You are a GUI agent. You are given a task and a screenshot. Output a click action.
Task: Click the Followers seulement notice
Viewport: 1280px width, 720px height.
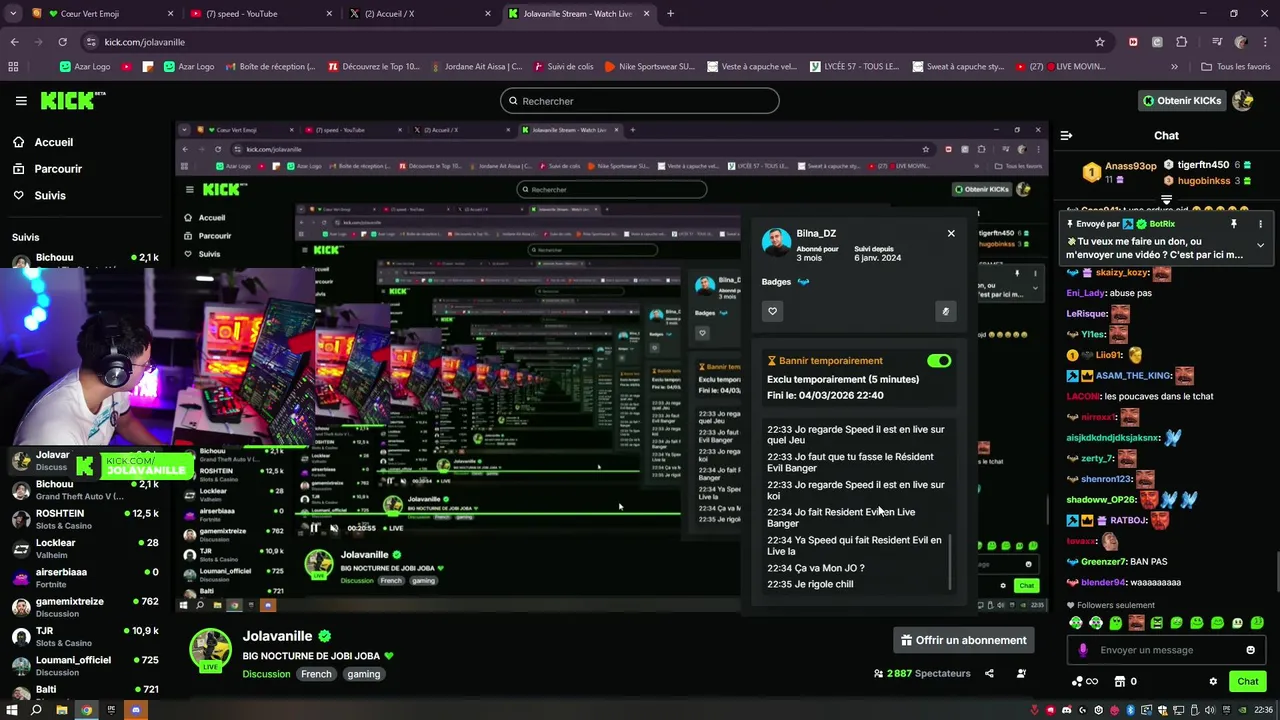coord(1110,605)
